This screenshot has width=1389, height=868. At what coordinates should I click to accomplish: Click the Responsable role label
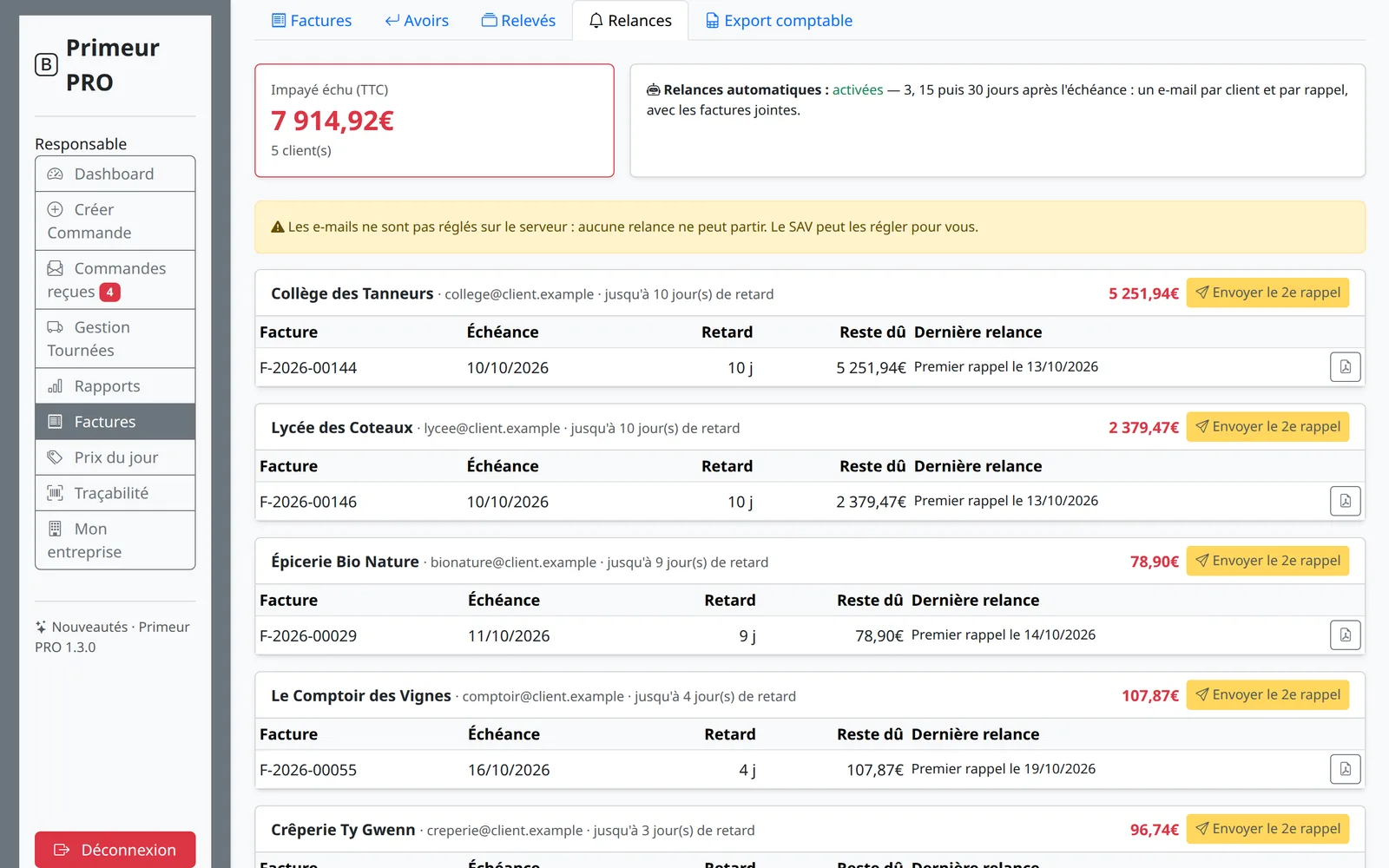[x=81, y=144]
